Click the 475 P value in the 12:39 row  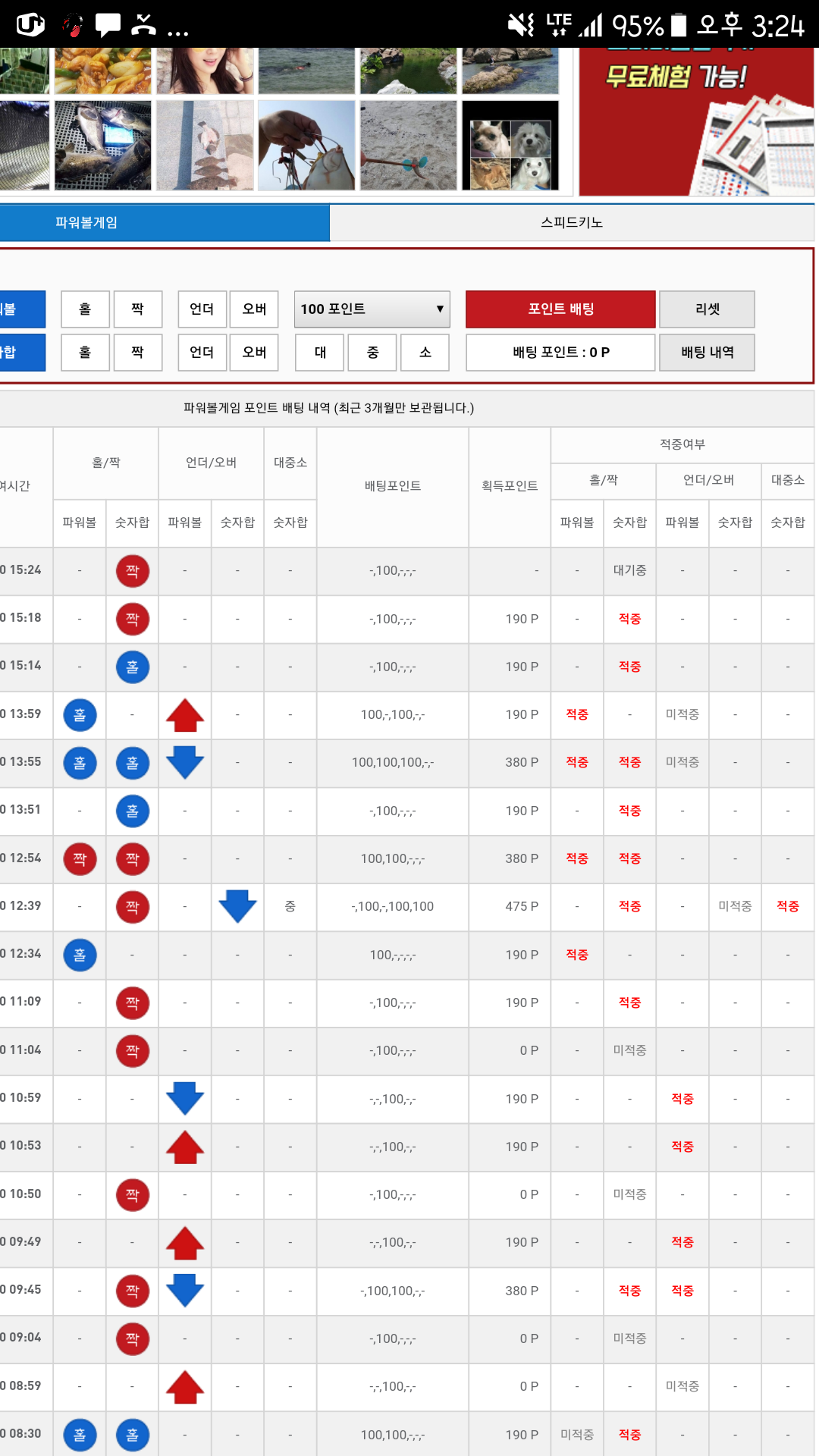coord(522,907)
